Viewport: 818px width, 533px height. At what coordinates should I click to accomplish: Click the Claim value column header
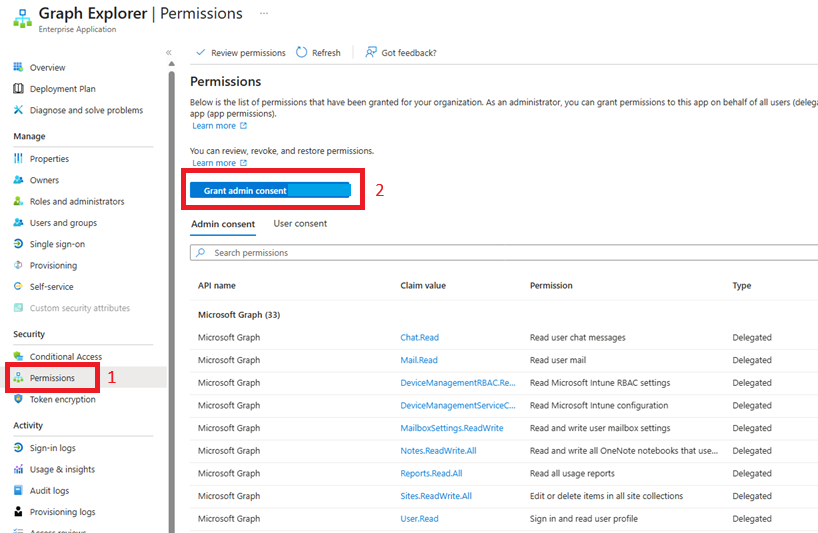pyautogui.click(x=423, y=285)
